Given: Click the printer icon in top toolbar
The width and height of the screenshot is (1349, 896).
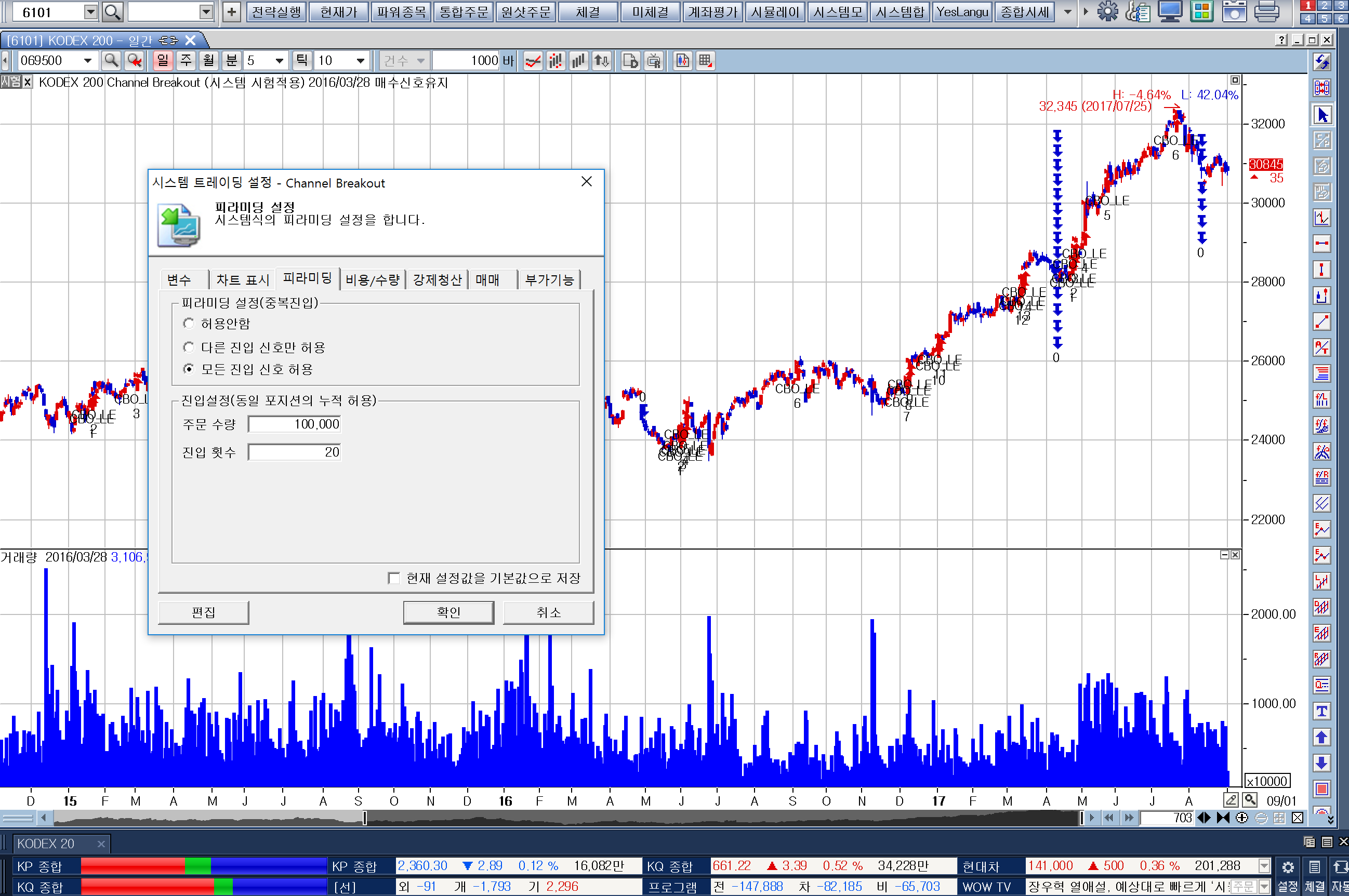Looking at the screenshot, I should 1266,11.
